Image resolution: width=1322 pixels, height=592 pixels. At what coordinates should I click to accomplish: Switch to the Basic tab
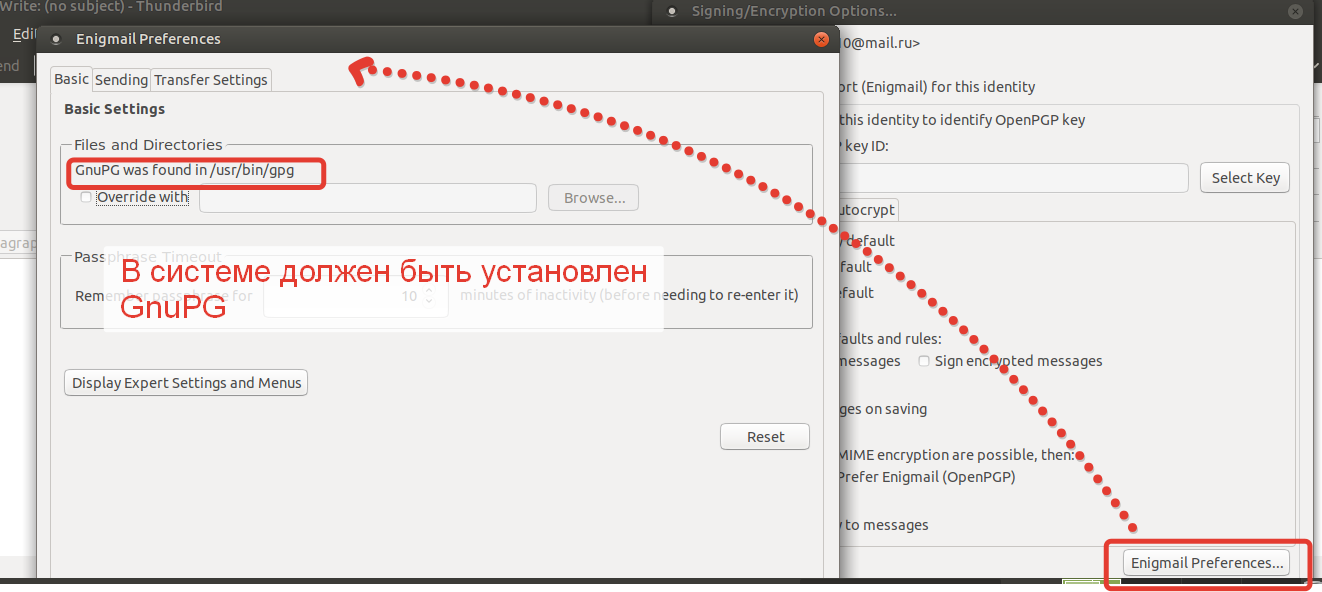(x=71, y=79)
